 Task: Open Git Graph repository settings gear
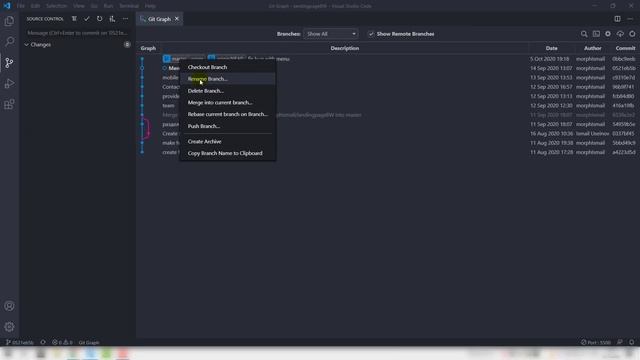tap(608, 34)
